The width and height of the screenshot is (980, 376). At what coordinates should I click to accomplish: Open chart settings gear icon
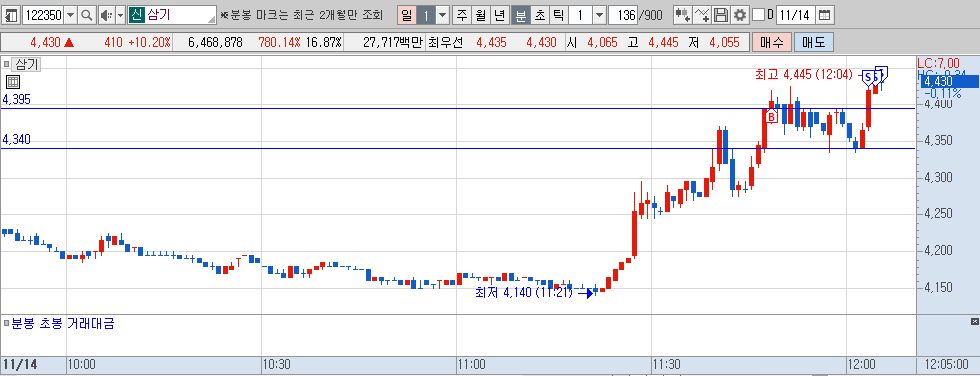(x=740, y=15)
